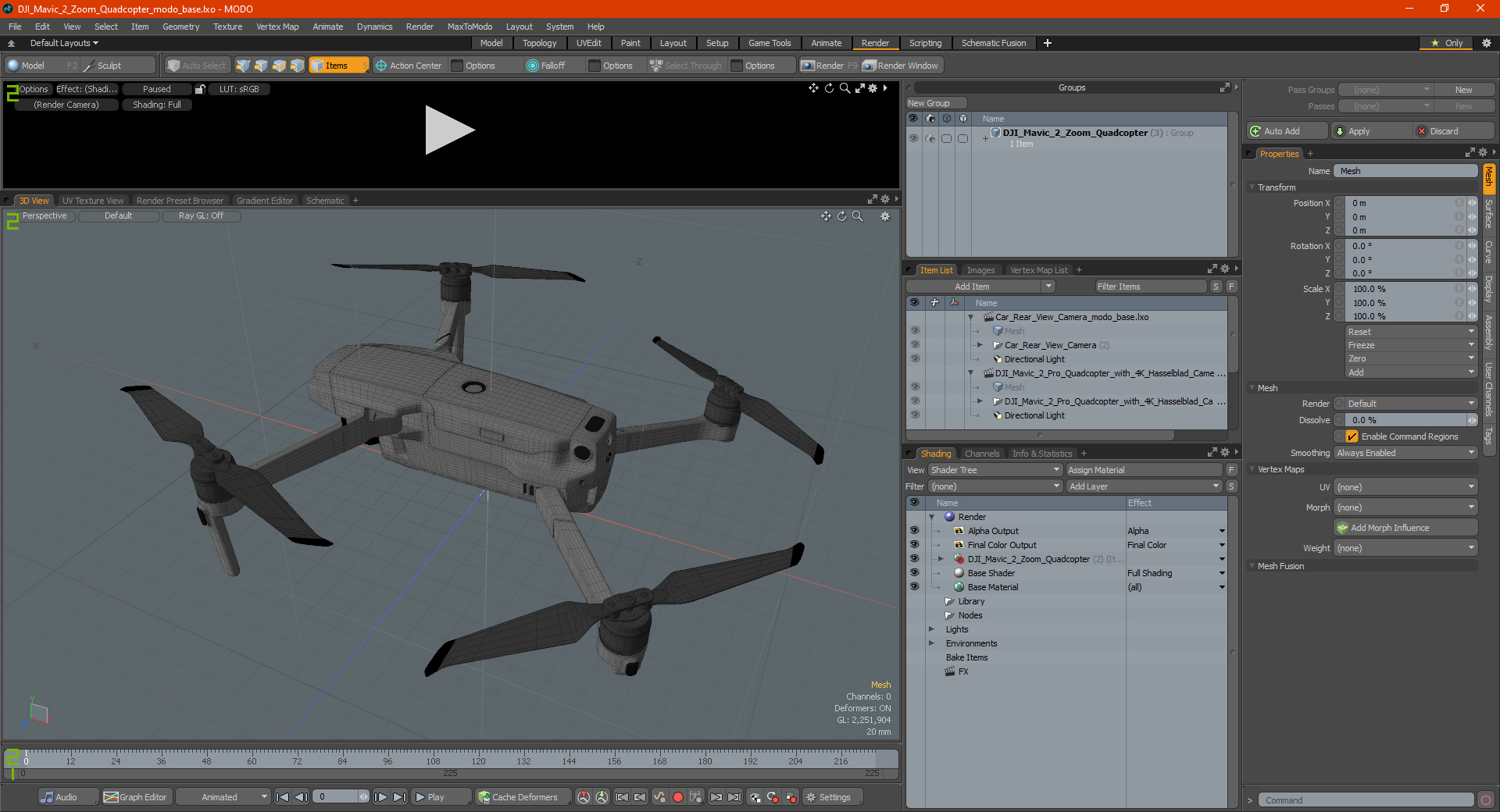1500x812 pixels.
Task: Click the Discard button
Action: (x=1455, y=131)
